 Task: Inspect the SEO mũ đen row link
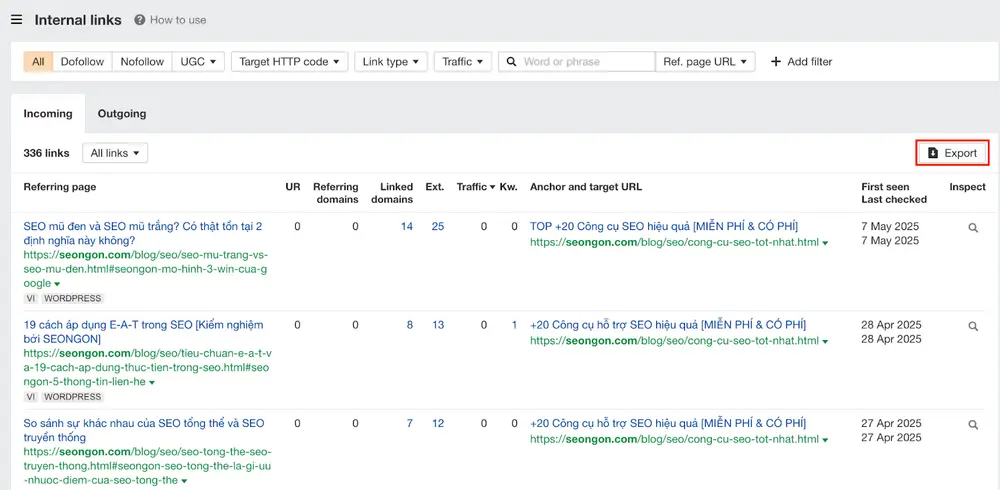tap(973, 228)
